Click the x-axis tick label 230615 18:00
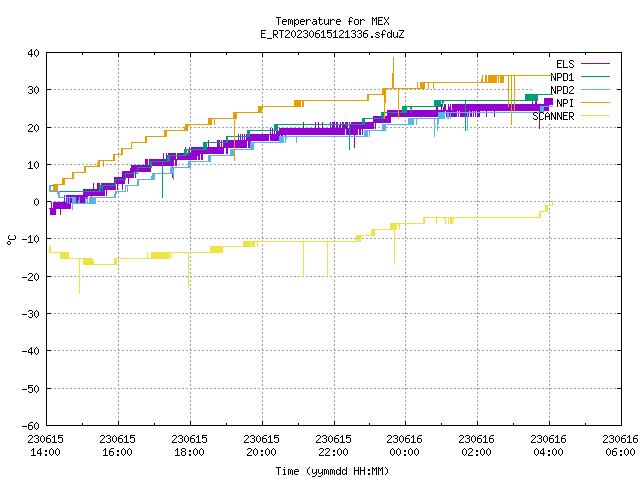Screen dimensions: 640x480 (x=189, y=446)
